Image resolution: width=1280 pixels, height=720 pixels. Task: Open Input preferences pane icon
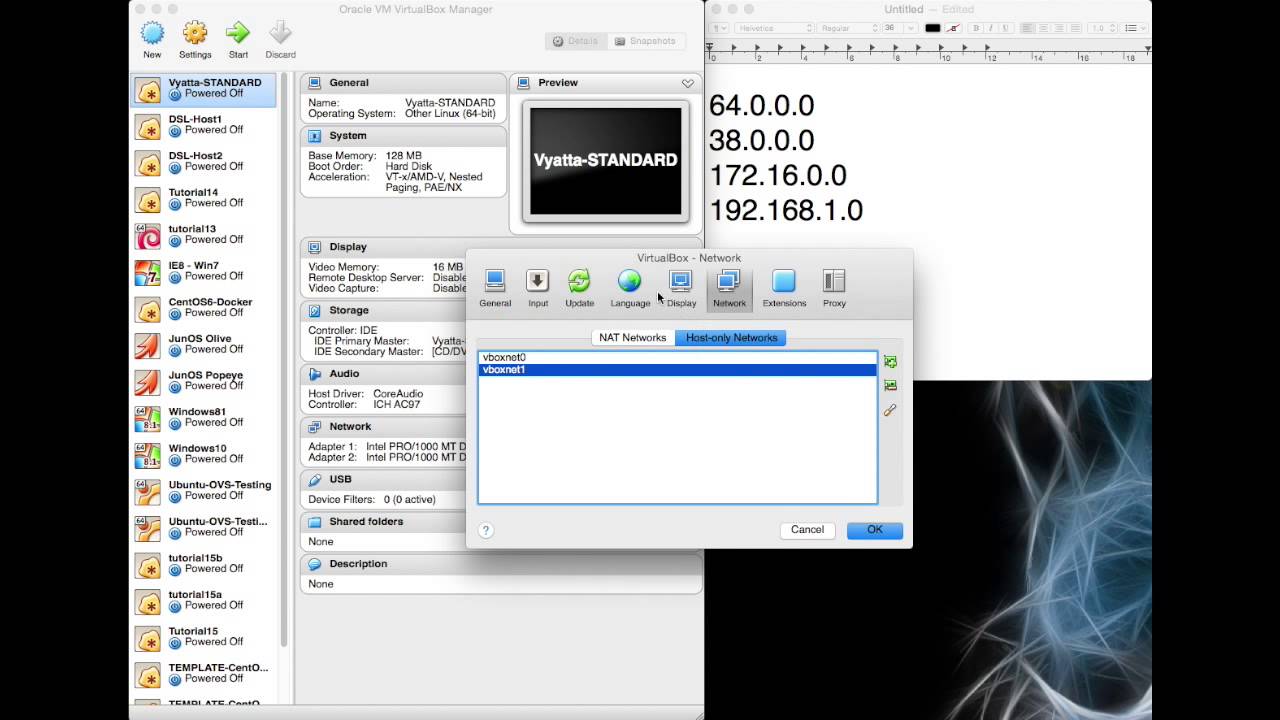(538, 281)
